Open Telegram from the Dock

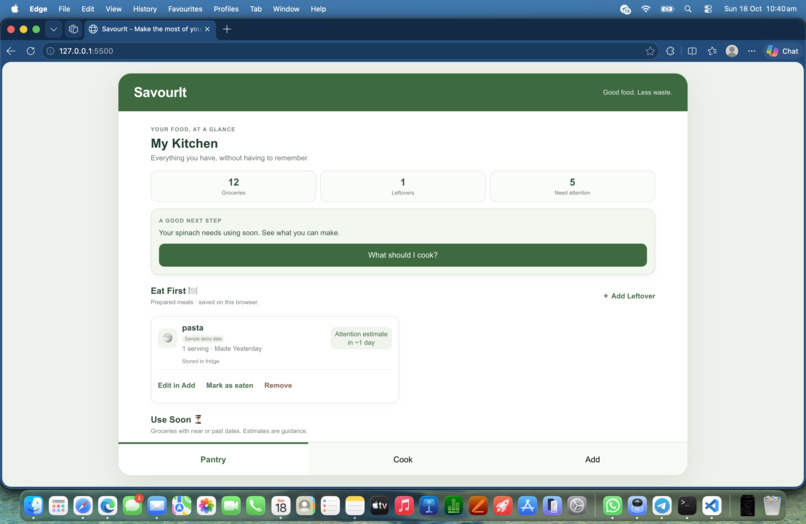pyautogui.click(x=662, y=506)
